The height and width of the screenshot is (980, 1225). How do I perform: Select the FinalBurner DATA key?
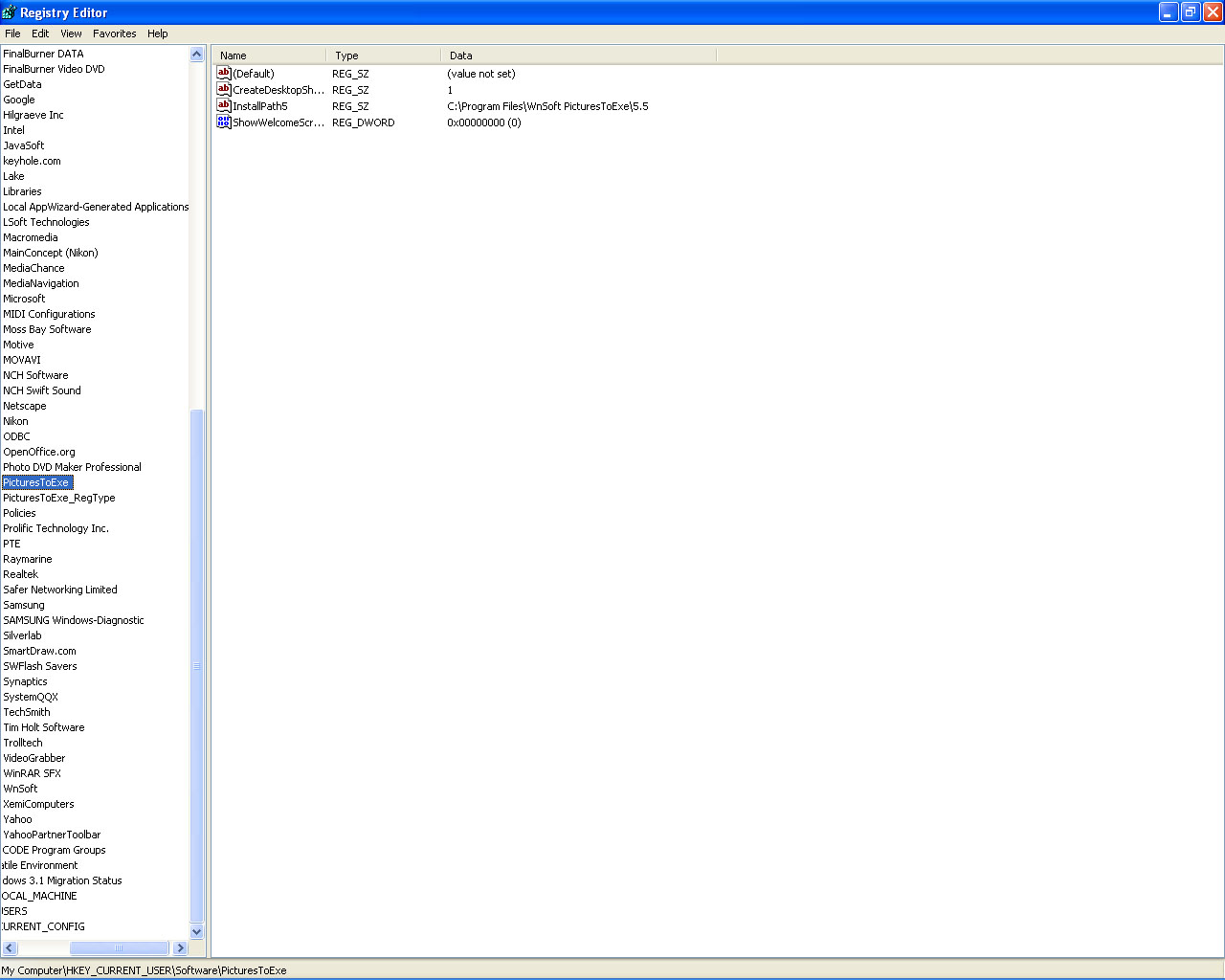tap(43, 54)
